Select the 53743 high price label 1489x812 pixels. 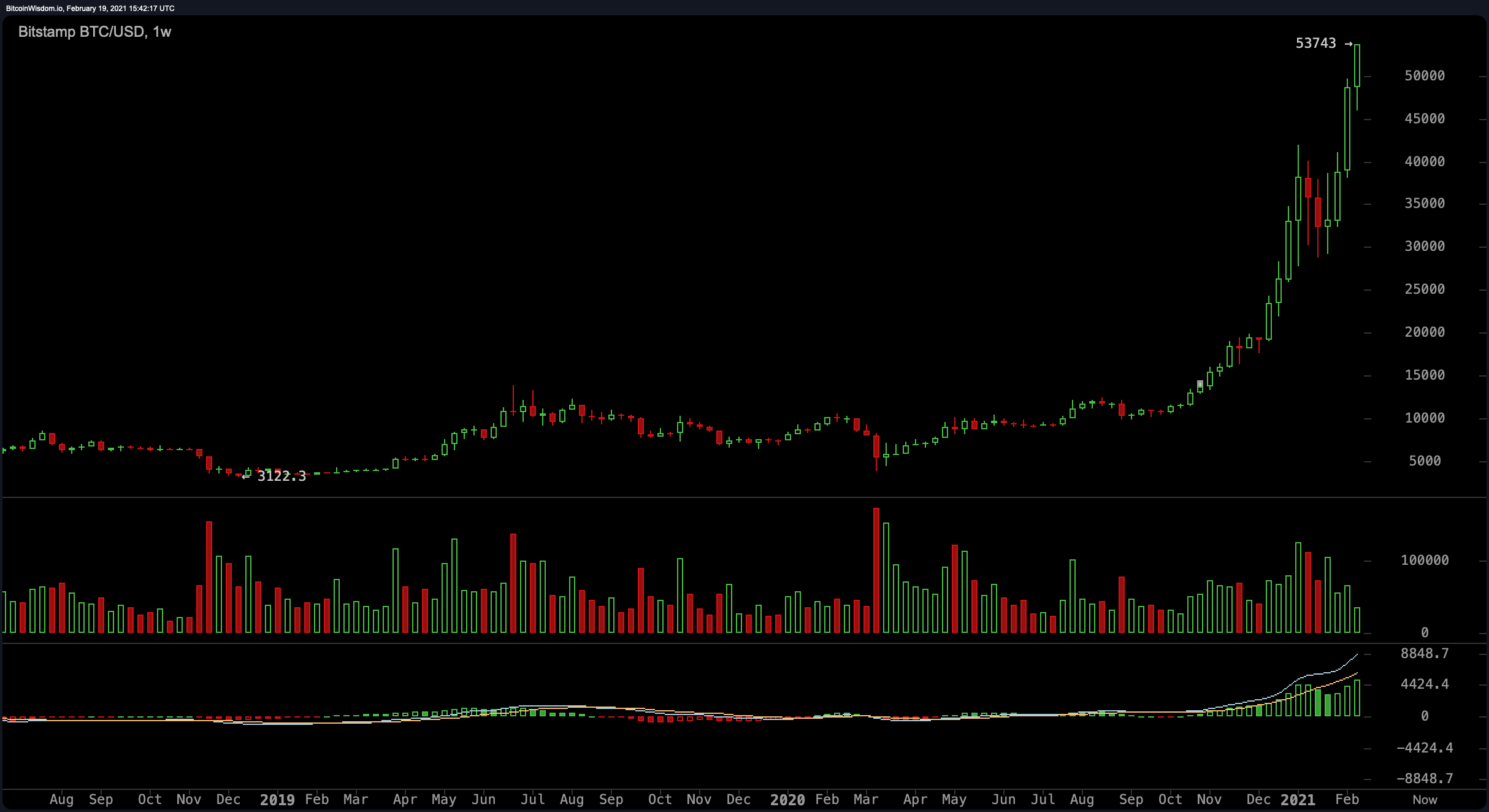[x=1315, y=44]
